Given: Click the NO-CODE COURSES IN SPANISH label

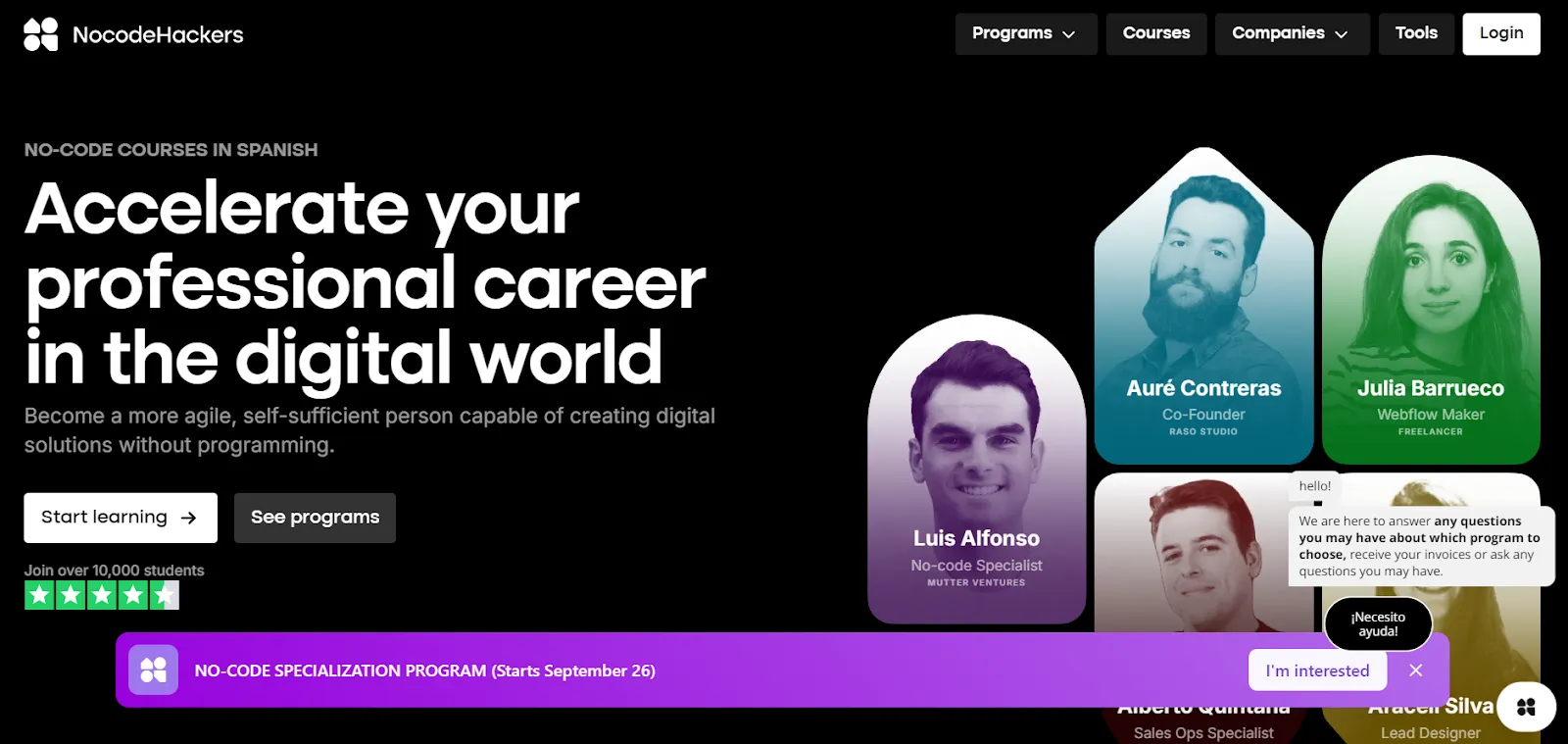Looking at the screenshot, I should (171, 150).
